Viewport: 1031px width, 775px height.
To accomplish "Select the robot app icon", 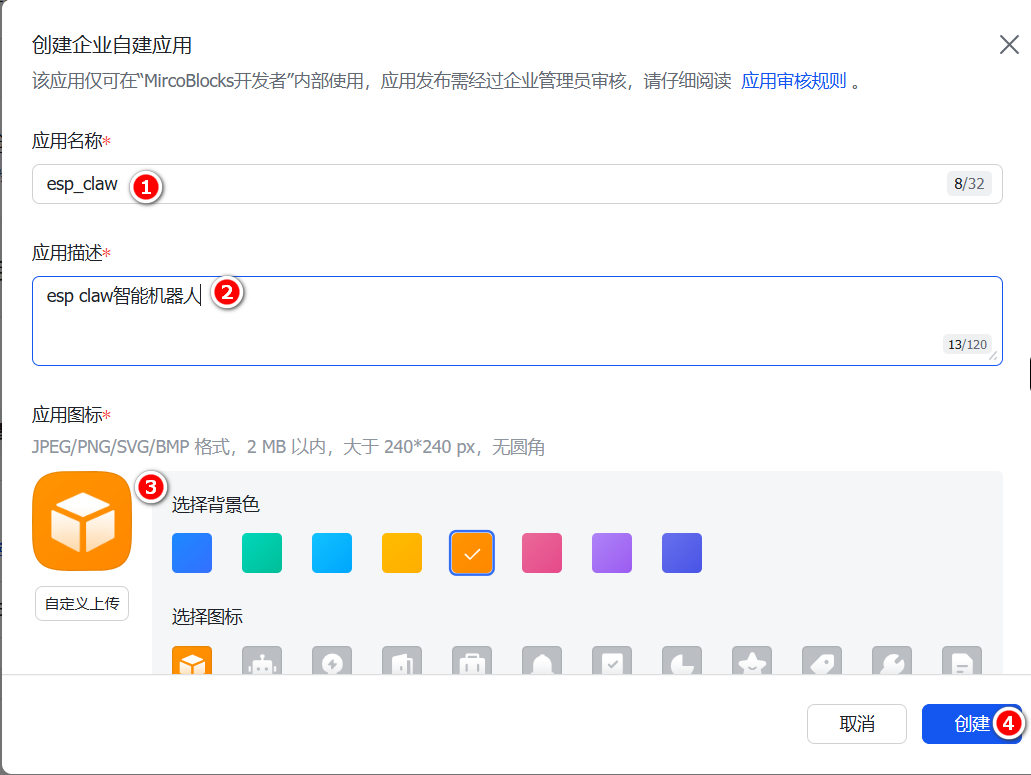I will (x=262, y=660).
